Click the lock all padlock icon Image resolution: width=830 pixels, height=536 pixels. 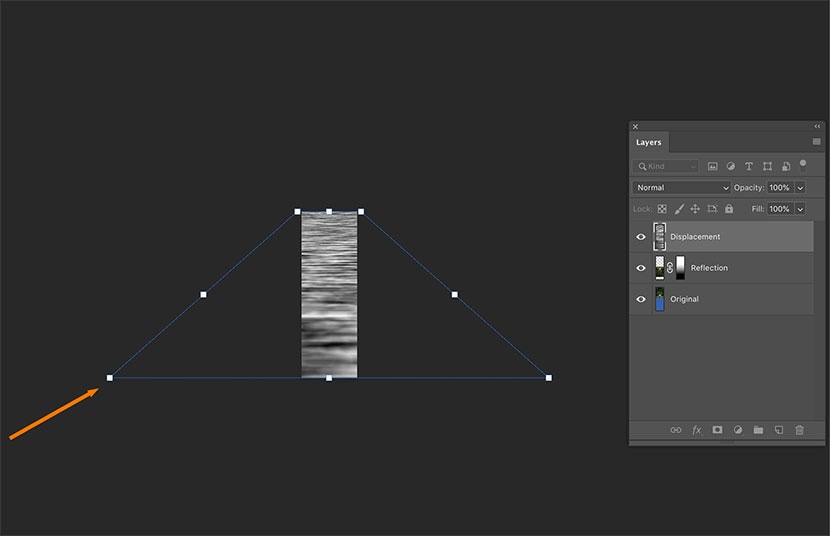[729, 209]
